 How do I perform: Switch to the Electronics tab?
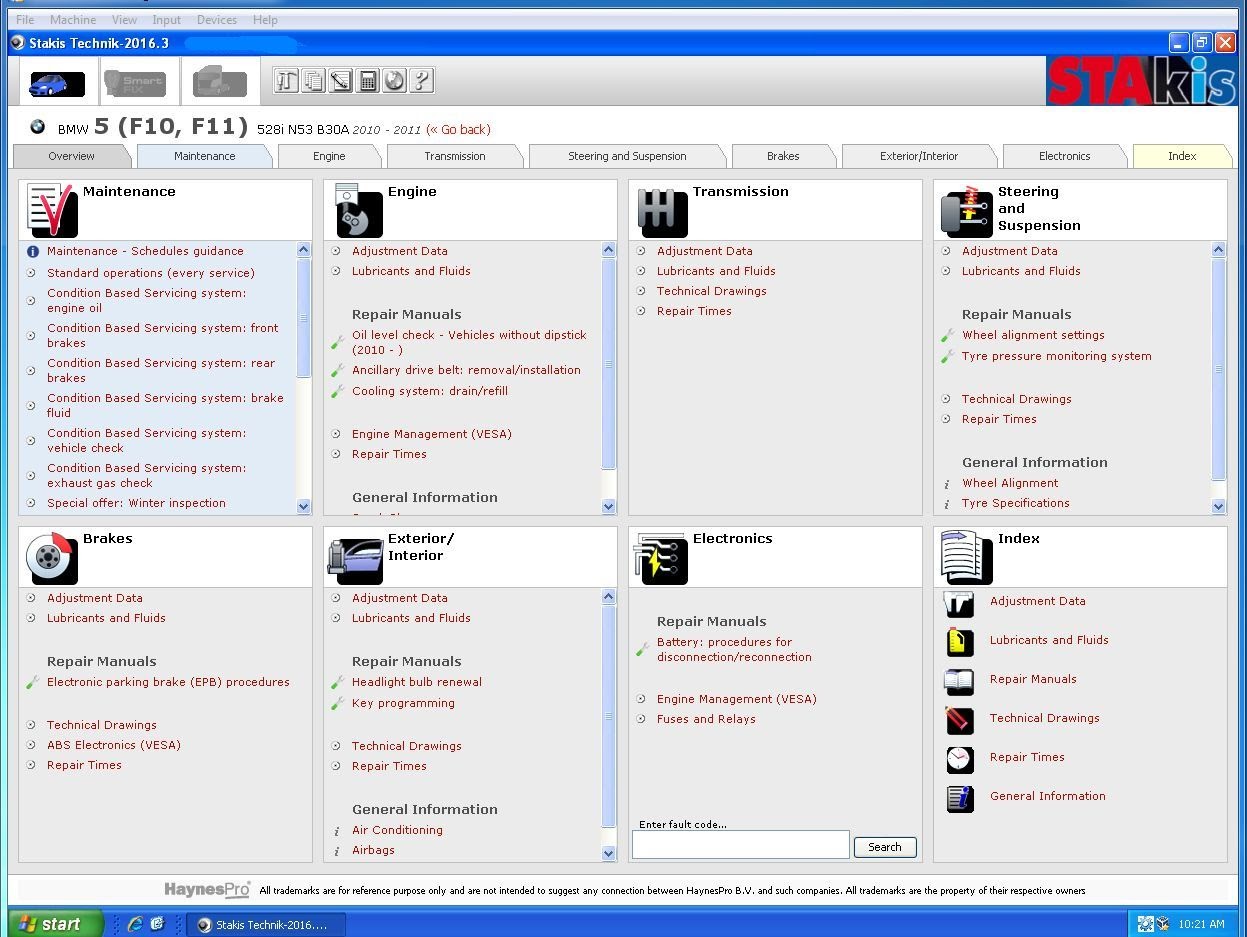coord(1064,156)
